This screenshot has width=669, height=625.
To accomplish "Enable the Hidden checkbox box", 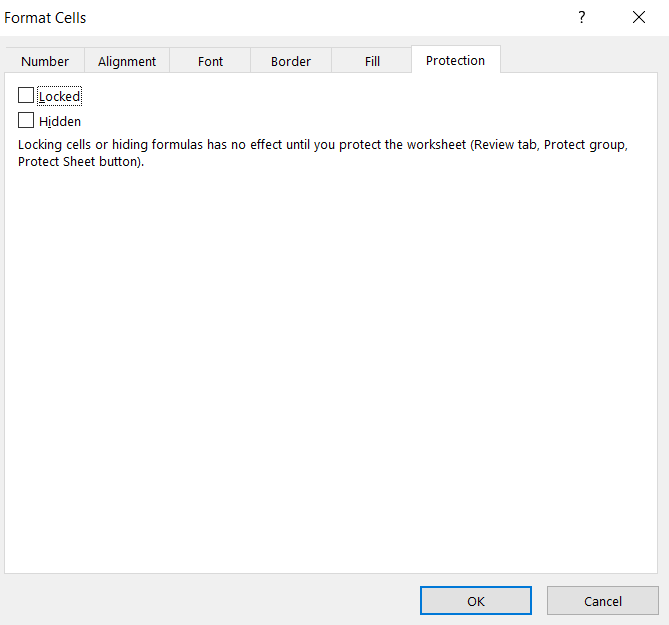I will (x=26, y=120).
